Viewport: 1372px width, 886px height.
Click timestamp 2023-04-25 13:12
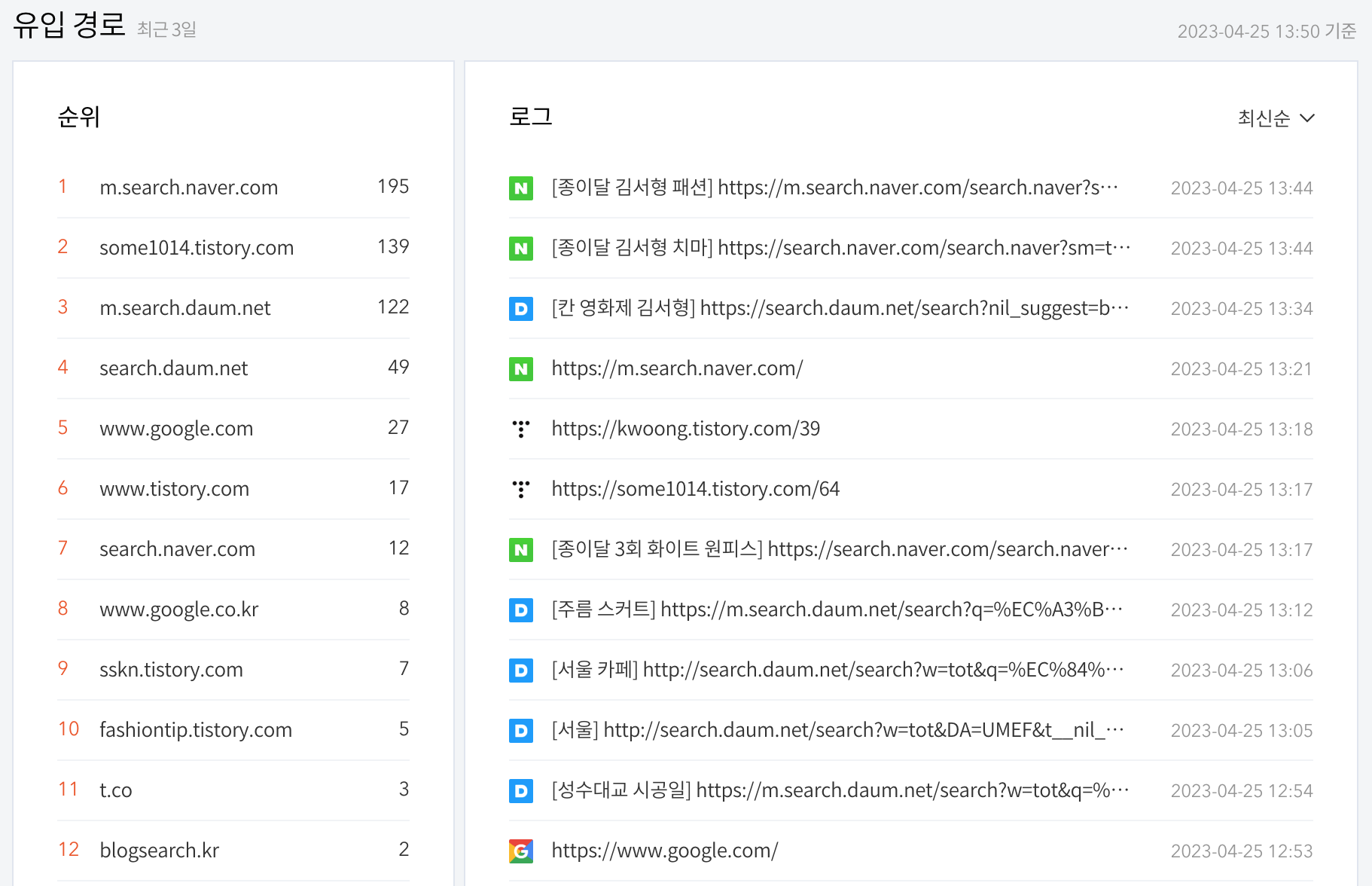[1242, 610]
